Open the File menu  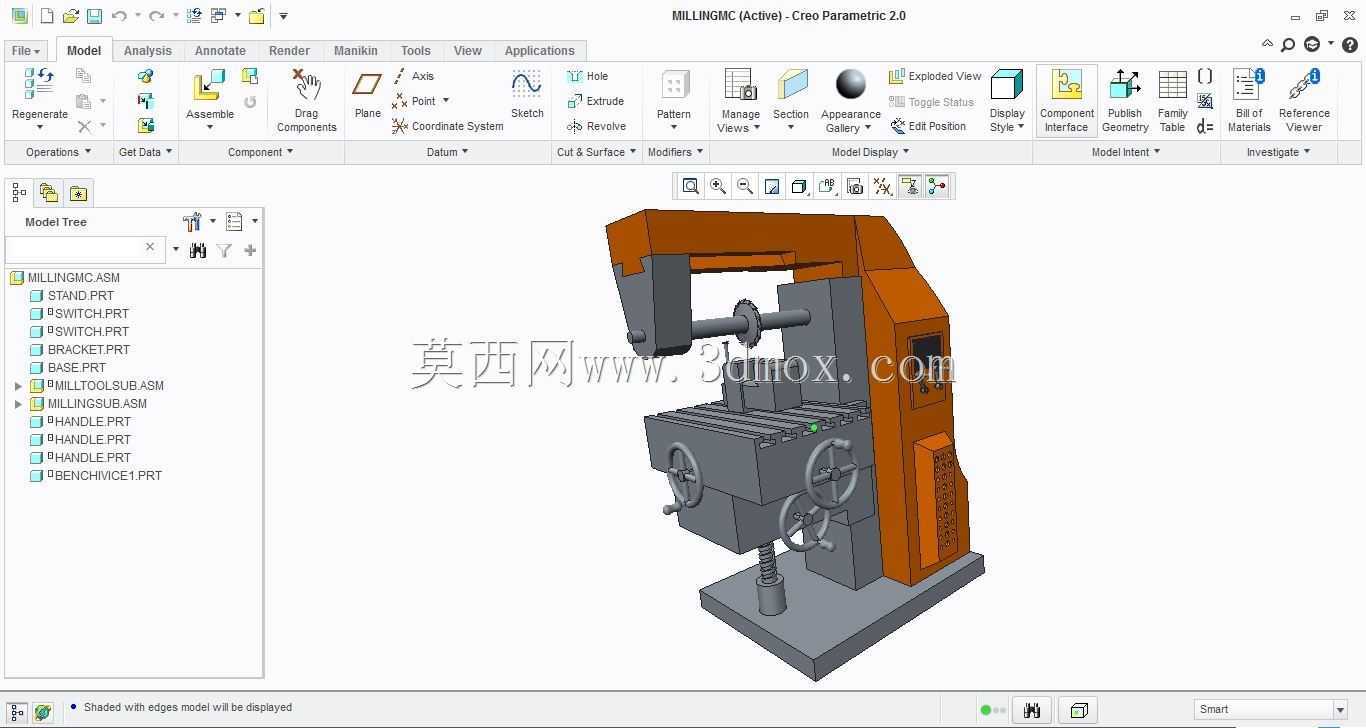pos(25,51)
